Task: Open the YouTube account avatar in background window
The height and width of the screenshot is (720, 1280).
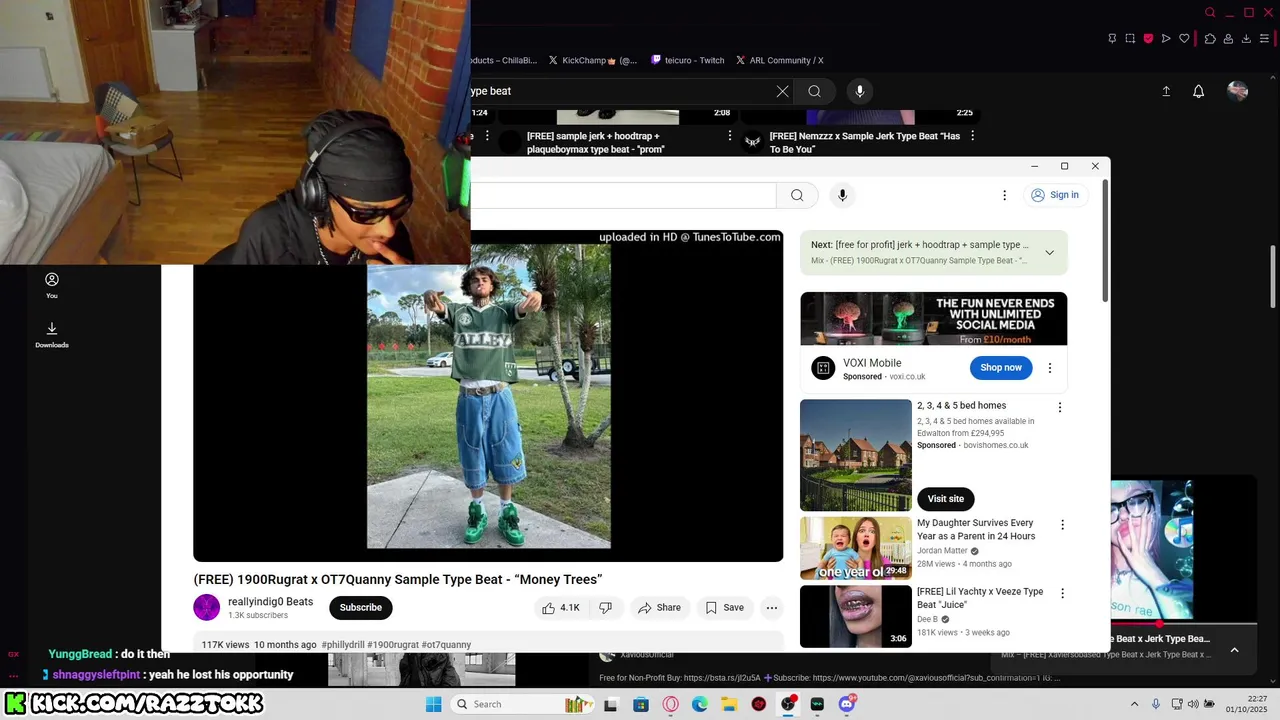Action: pyautogui.click(x=1238, y=91)
